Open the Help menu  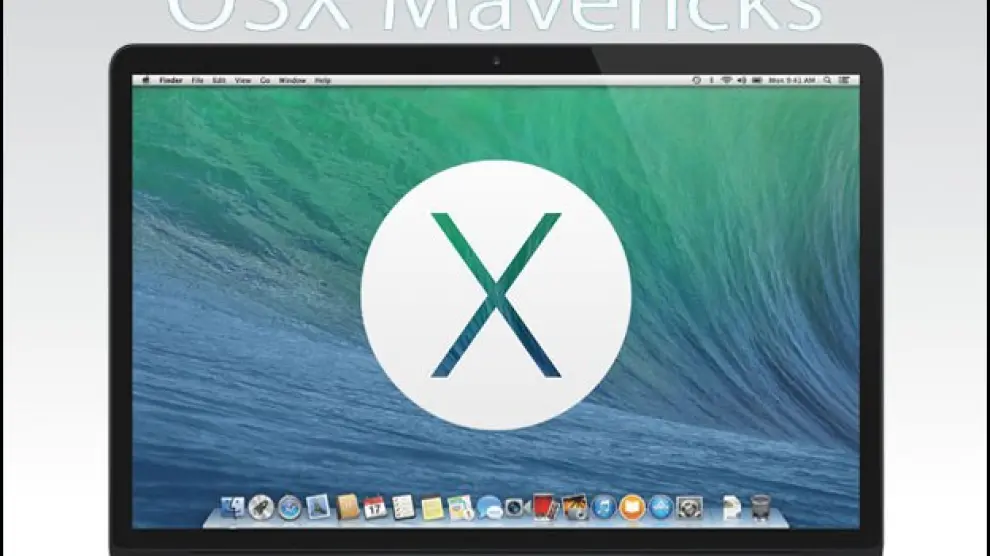pos(322,80)
